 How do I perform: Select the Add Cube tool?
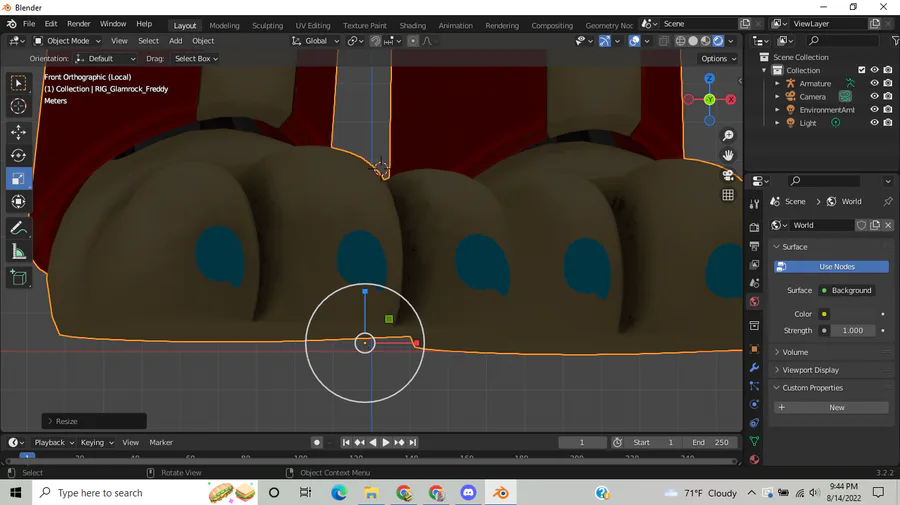pos(18,278)
